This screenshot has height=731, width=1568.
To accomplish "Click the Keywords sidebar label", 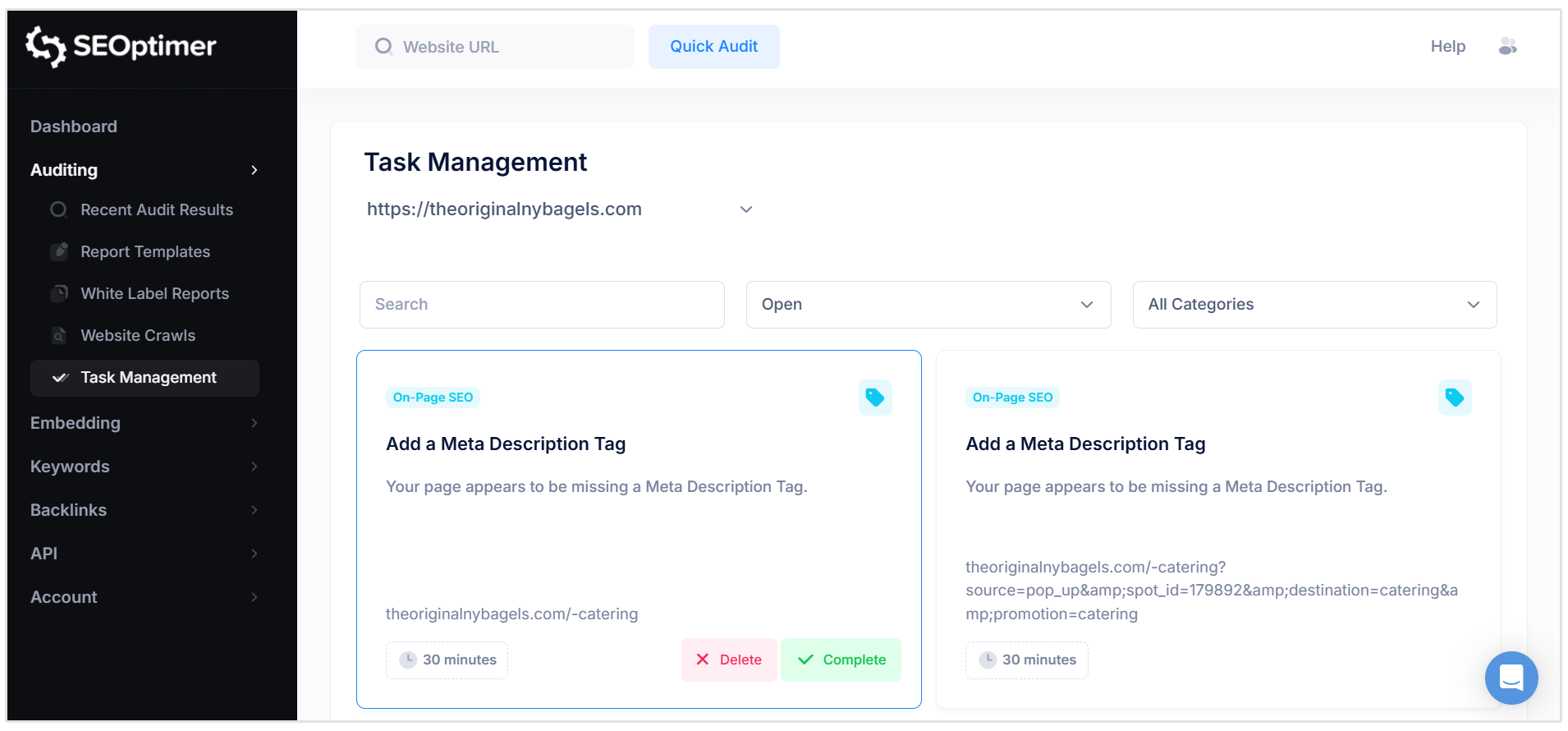I will [70, 467].
